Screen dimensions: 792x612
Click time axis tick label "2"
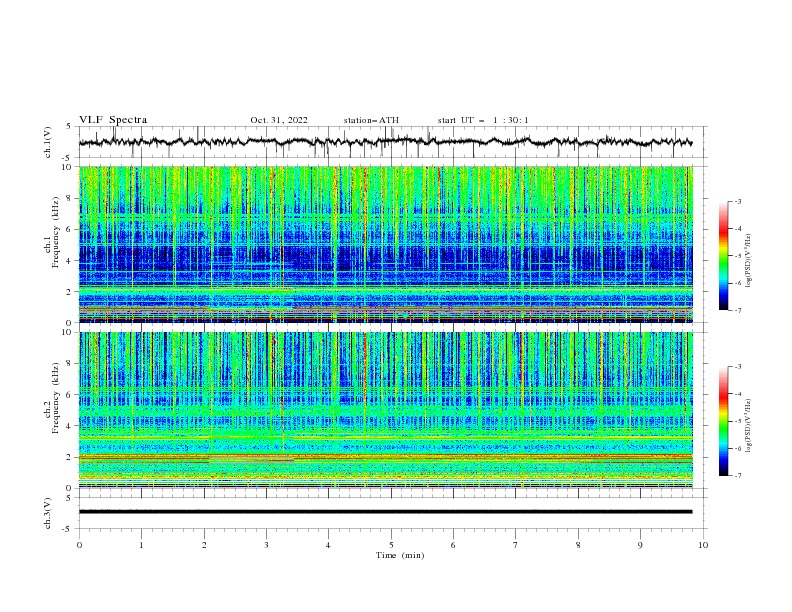(204, 545)
